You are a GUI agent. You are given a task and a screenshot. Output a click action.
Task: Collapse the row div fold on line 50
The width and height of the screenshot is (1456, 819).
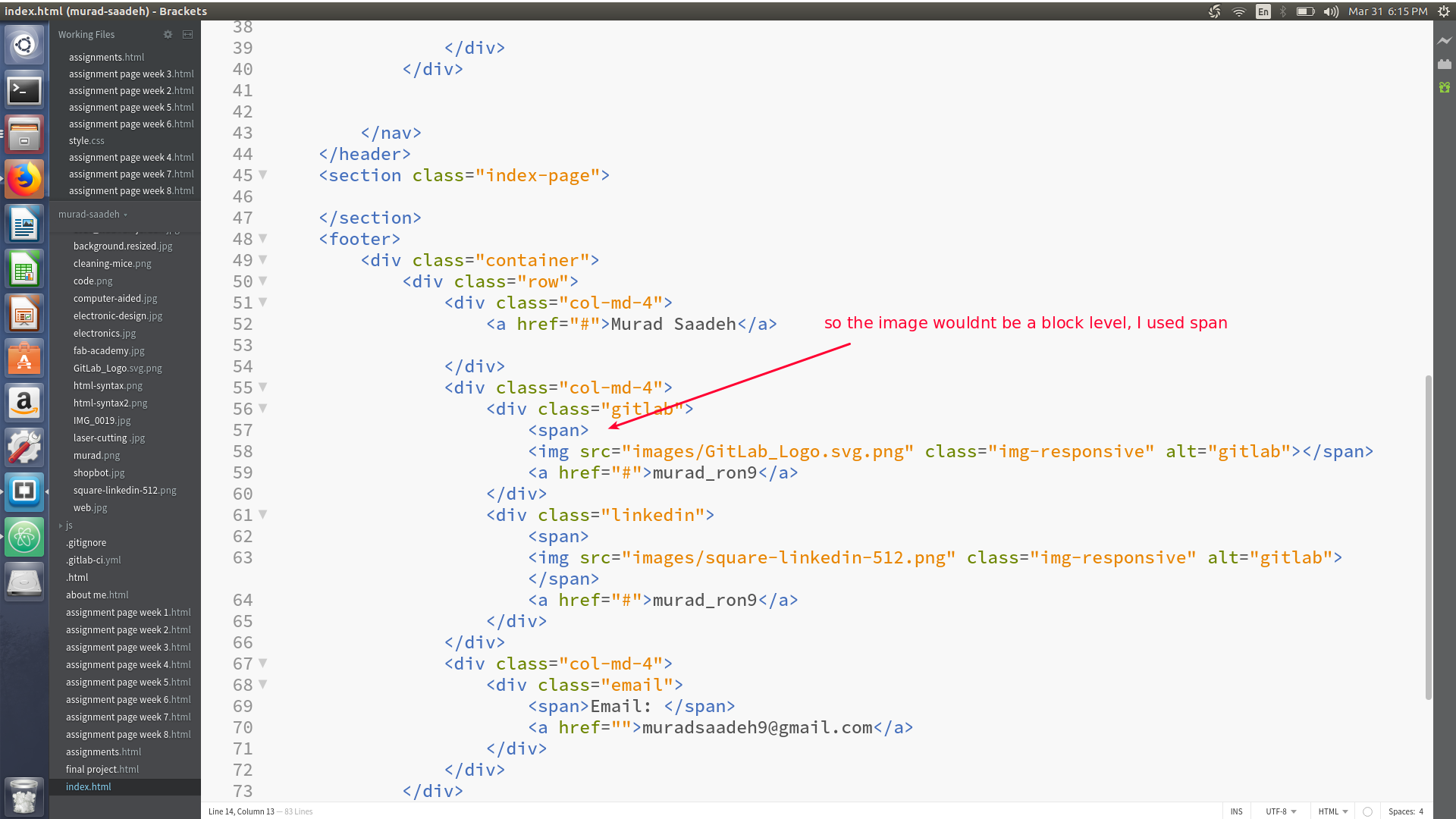pos(263,281)
